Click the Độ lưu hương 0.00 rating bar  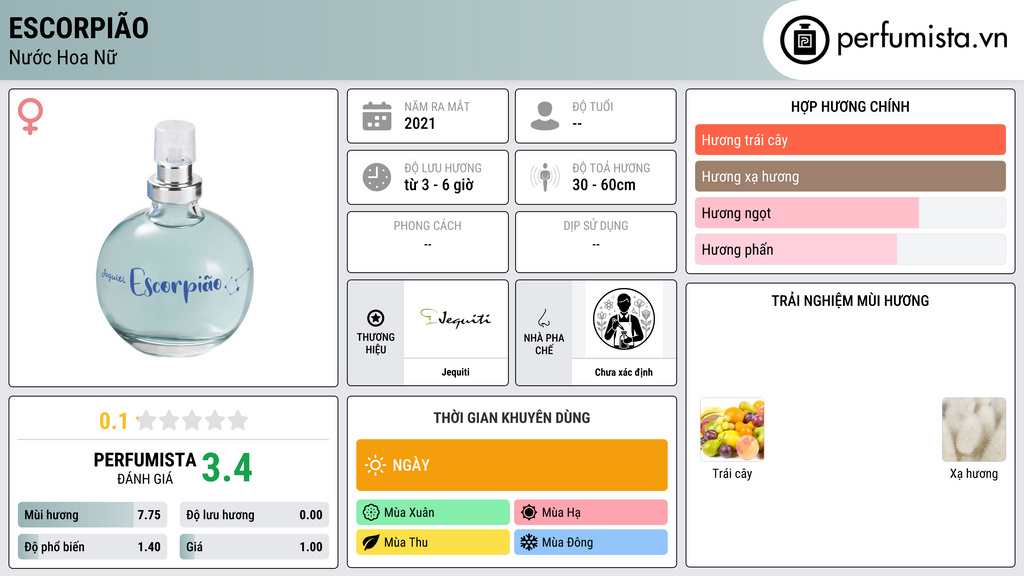coord(254,515)
